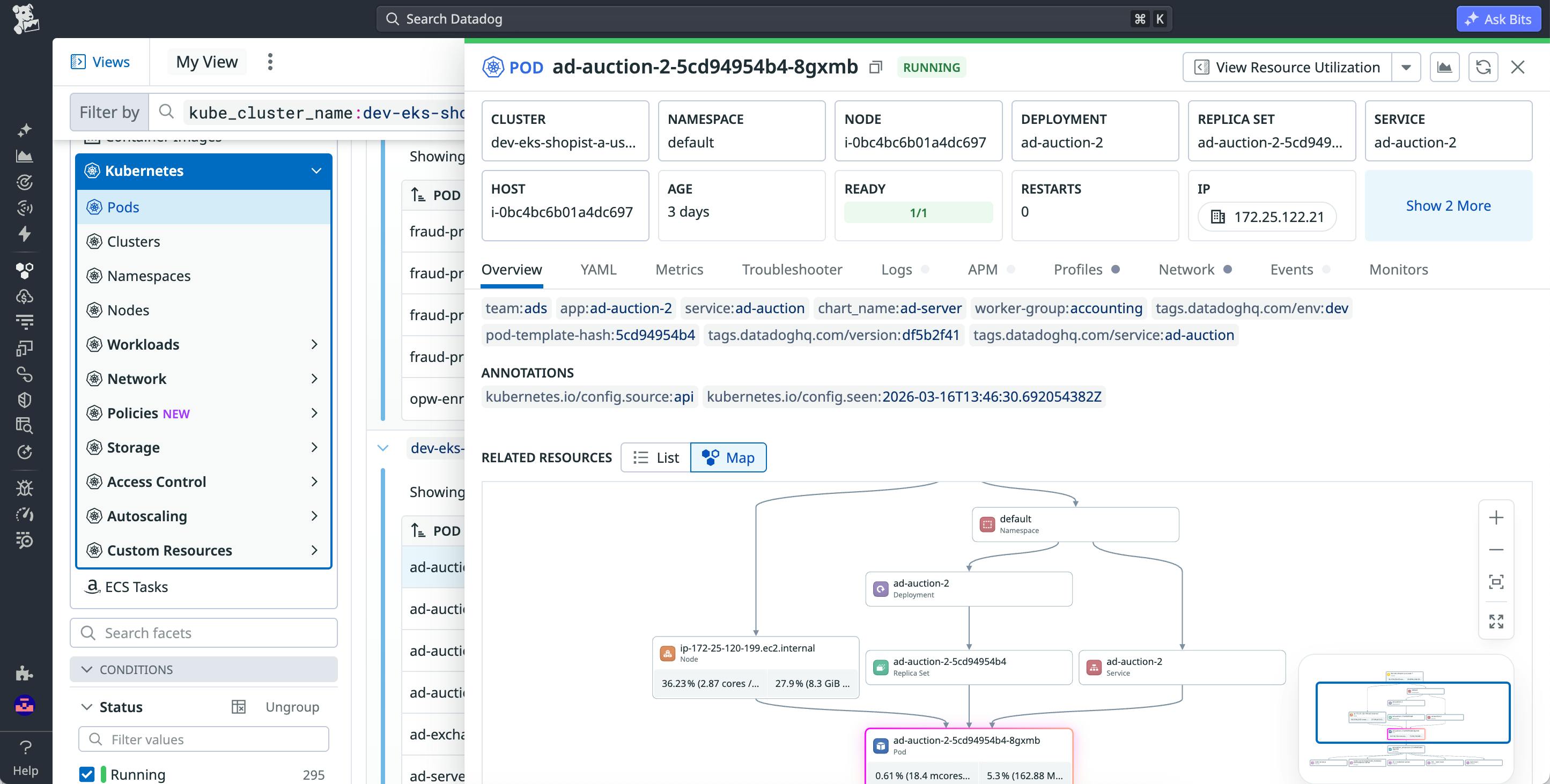The image size is (1550, 784).
Task: Open the security shield icon in sidebar
Action: [x=24, y=399]
